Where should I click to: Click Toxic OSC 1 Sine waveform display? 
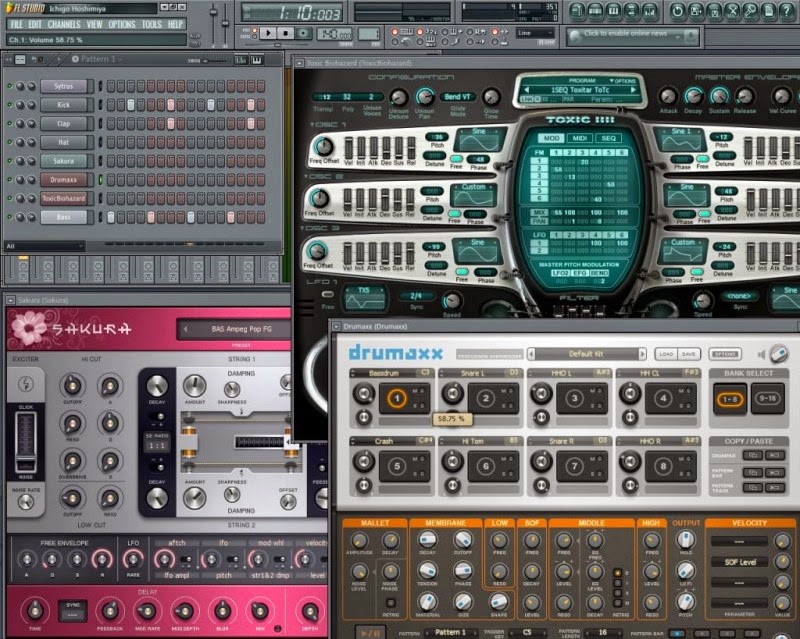(479, 140)
